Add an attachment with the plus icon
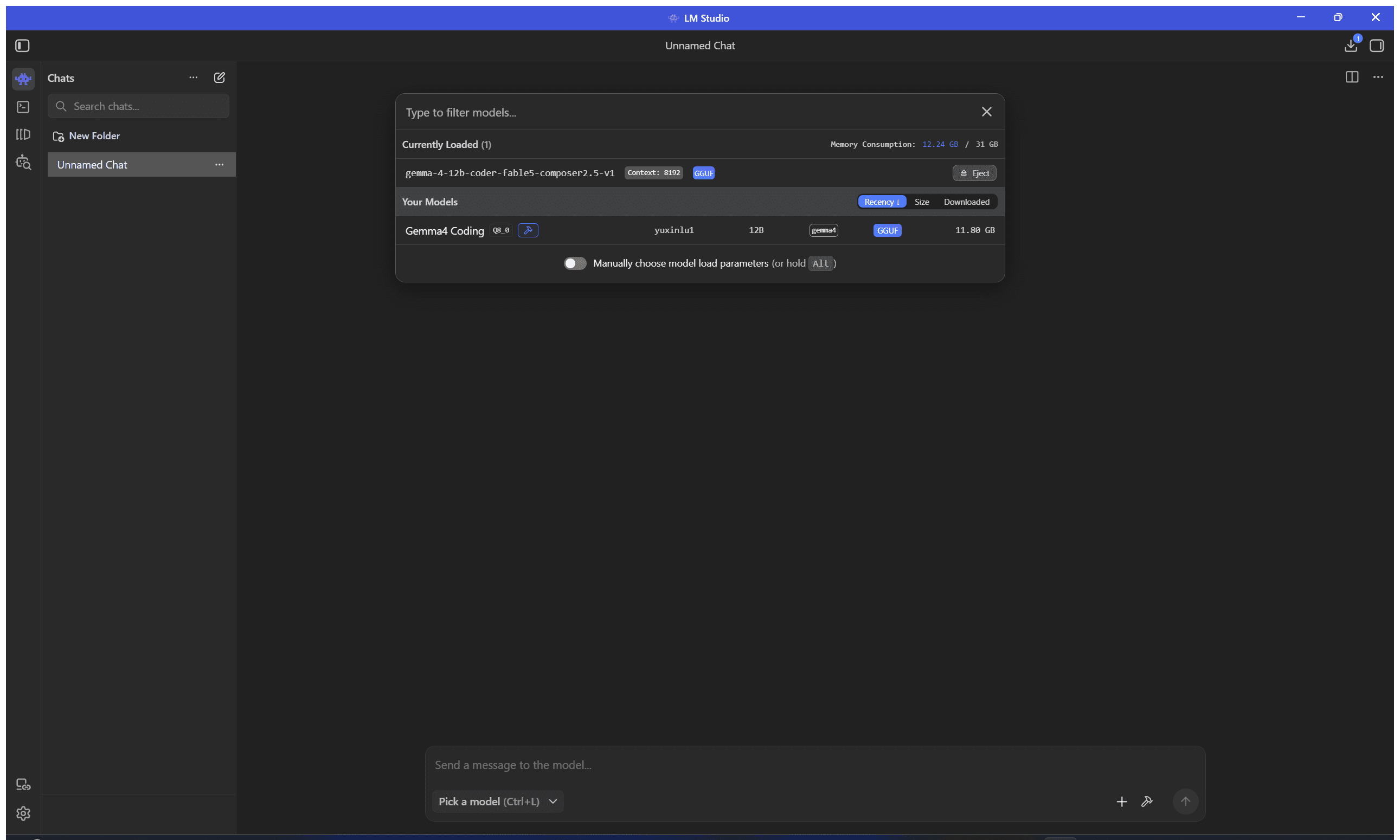The image size is (1400, 840). 1121,802
